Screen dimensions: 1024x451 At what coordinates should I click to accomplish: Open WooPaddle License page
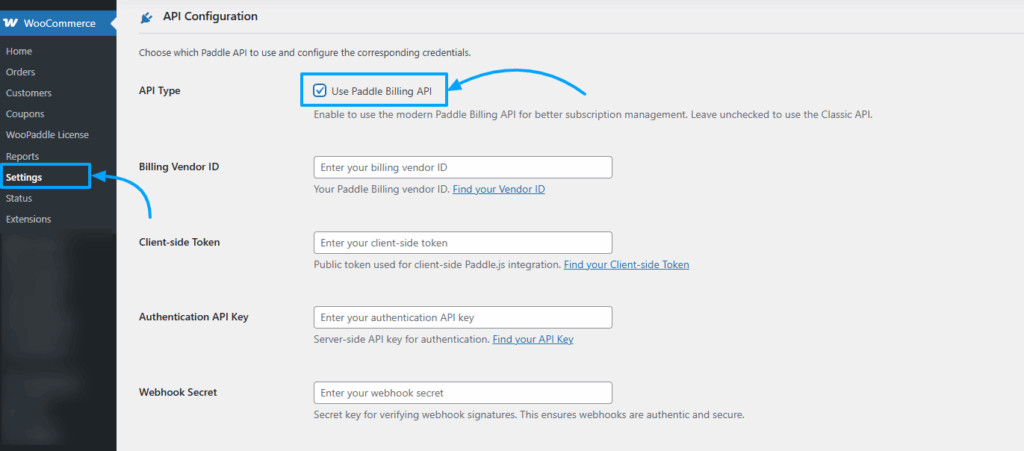[47, 134]
